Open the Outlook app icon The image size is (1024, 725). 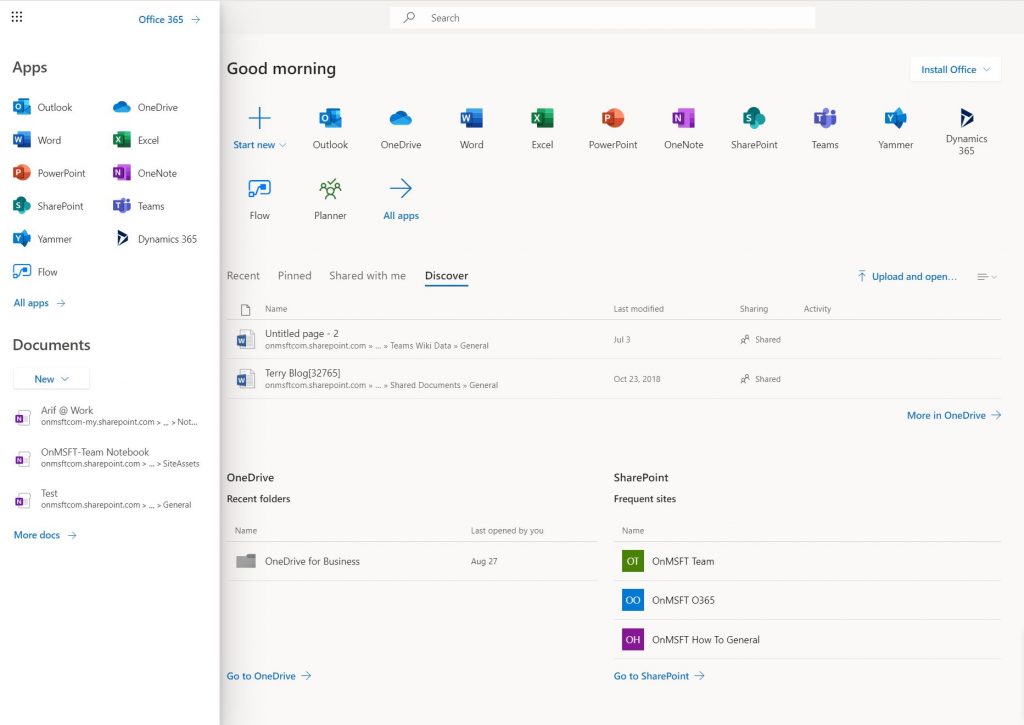[330, 118]
